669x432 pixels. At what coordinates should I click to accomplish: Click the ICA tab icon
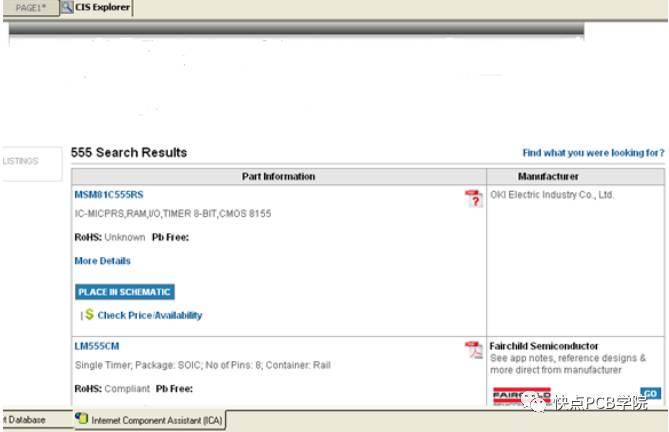[81, 418]
